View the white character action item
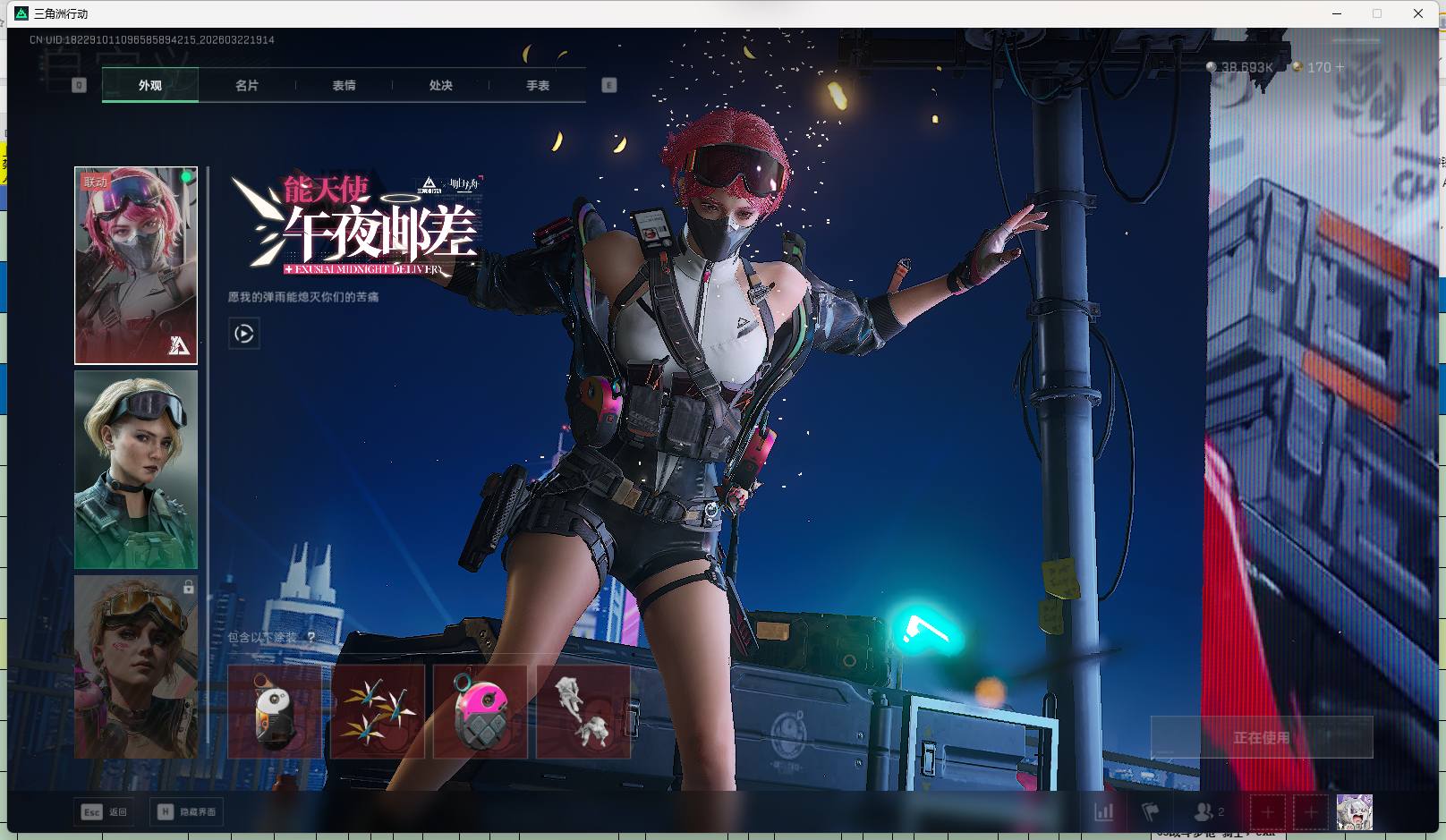 (583, 712)
